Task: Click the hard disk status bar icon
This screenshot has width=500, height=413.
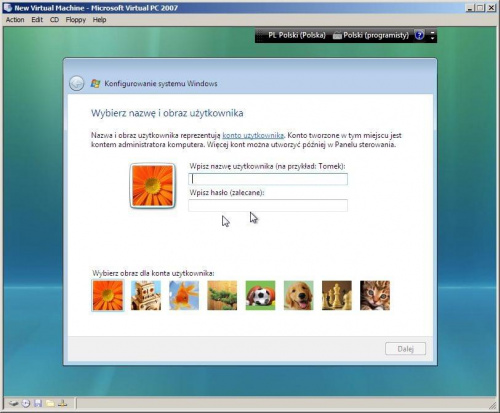Action: tap(13, 404)
